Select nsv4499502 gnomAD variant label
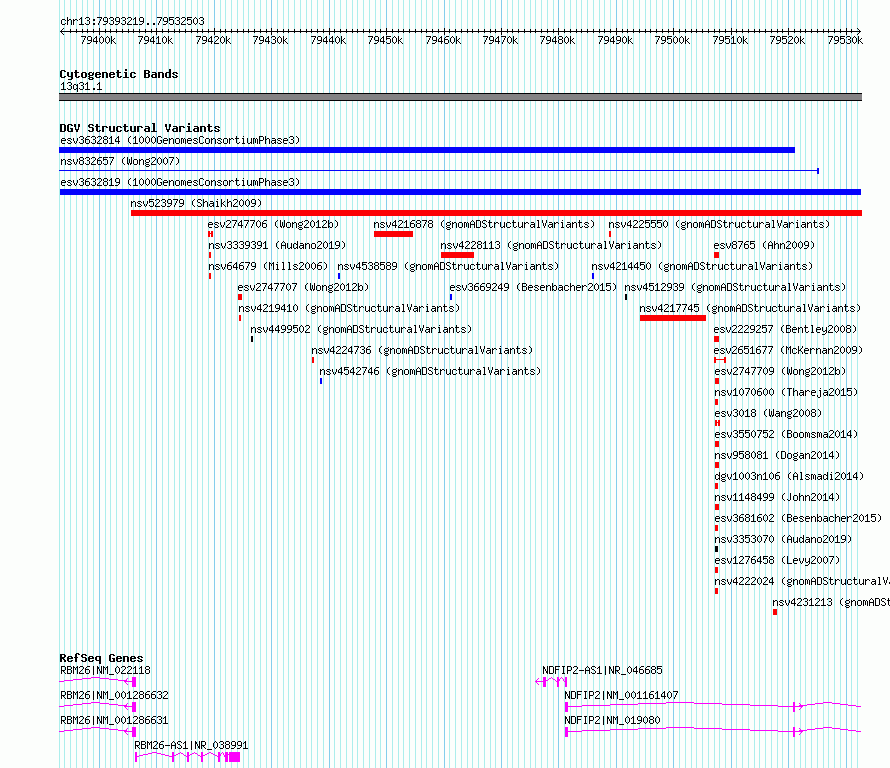The height and width of the screenshot is (768, 890). [x=361, y=329]
